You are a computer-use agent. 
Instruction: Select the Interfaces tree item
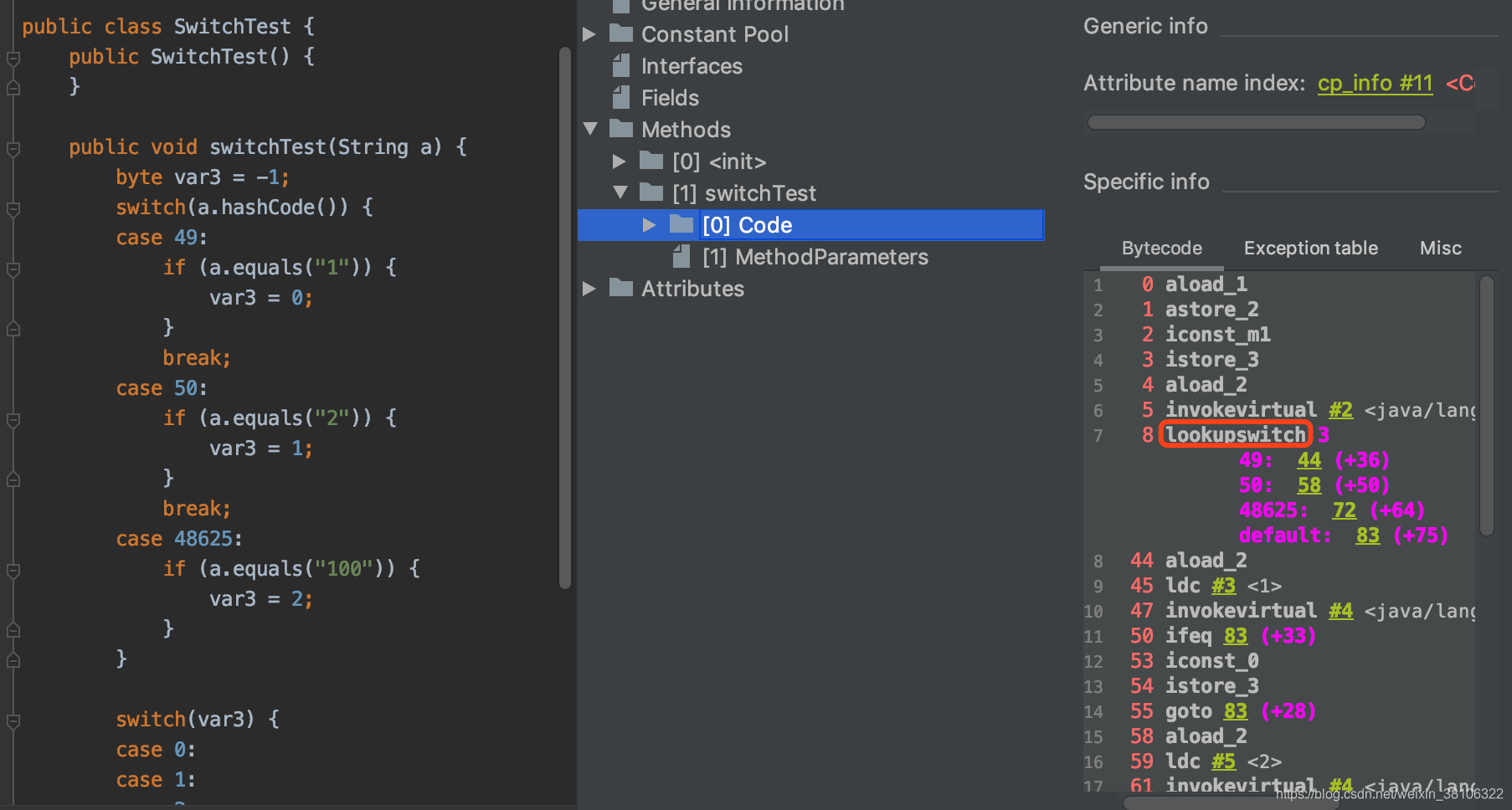tap(692, 66)
